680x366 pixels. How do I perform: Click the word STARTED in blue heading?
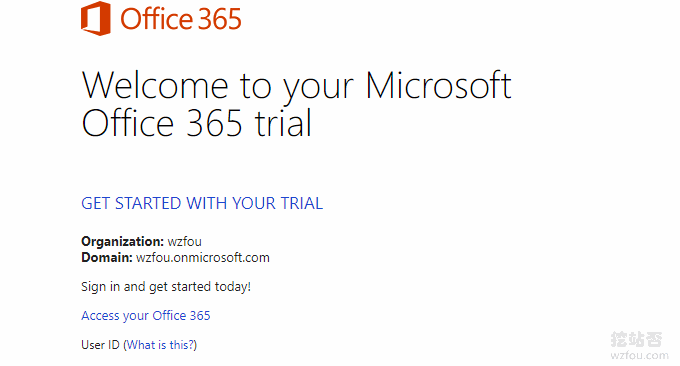tap(148, 203)
